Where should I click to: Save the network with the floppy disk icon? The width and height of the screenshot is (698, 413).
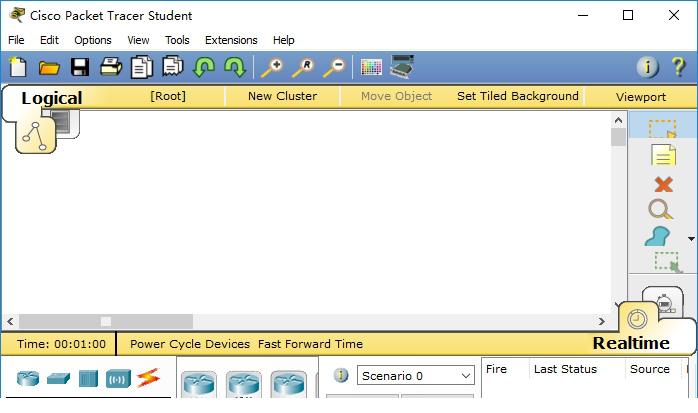(x=80, y=67)
